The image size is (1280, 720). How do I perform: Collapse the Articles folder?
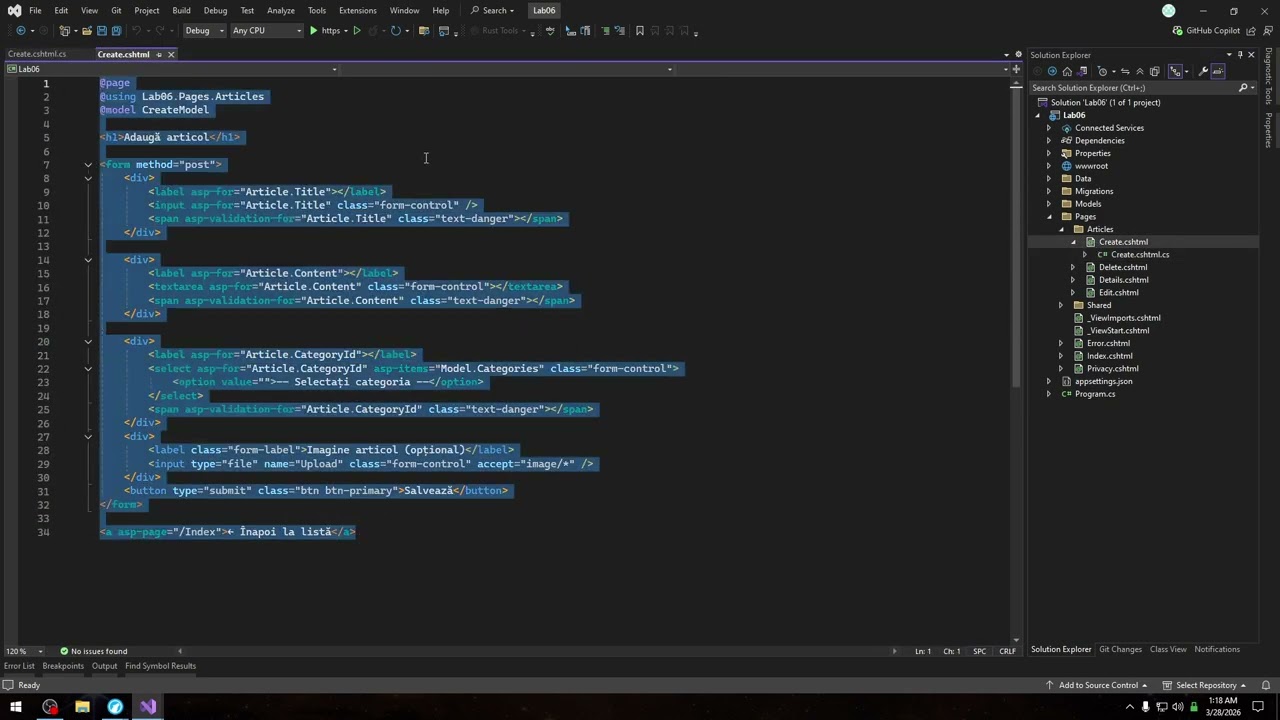coord(1061,229)
